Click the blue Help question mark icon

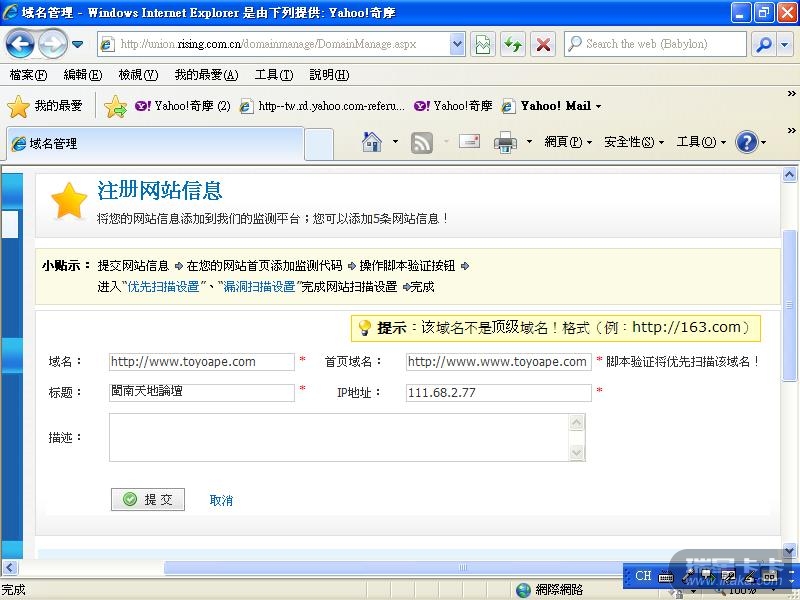746,142
